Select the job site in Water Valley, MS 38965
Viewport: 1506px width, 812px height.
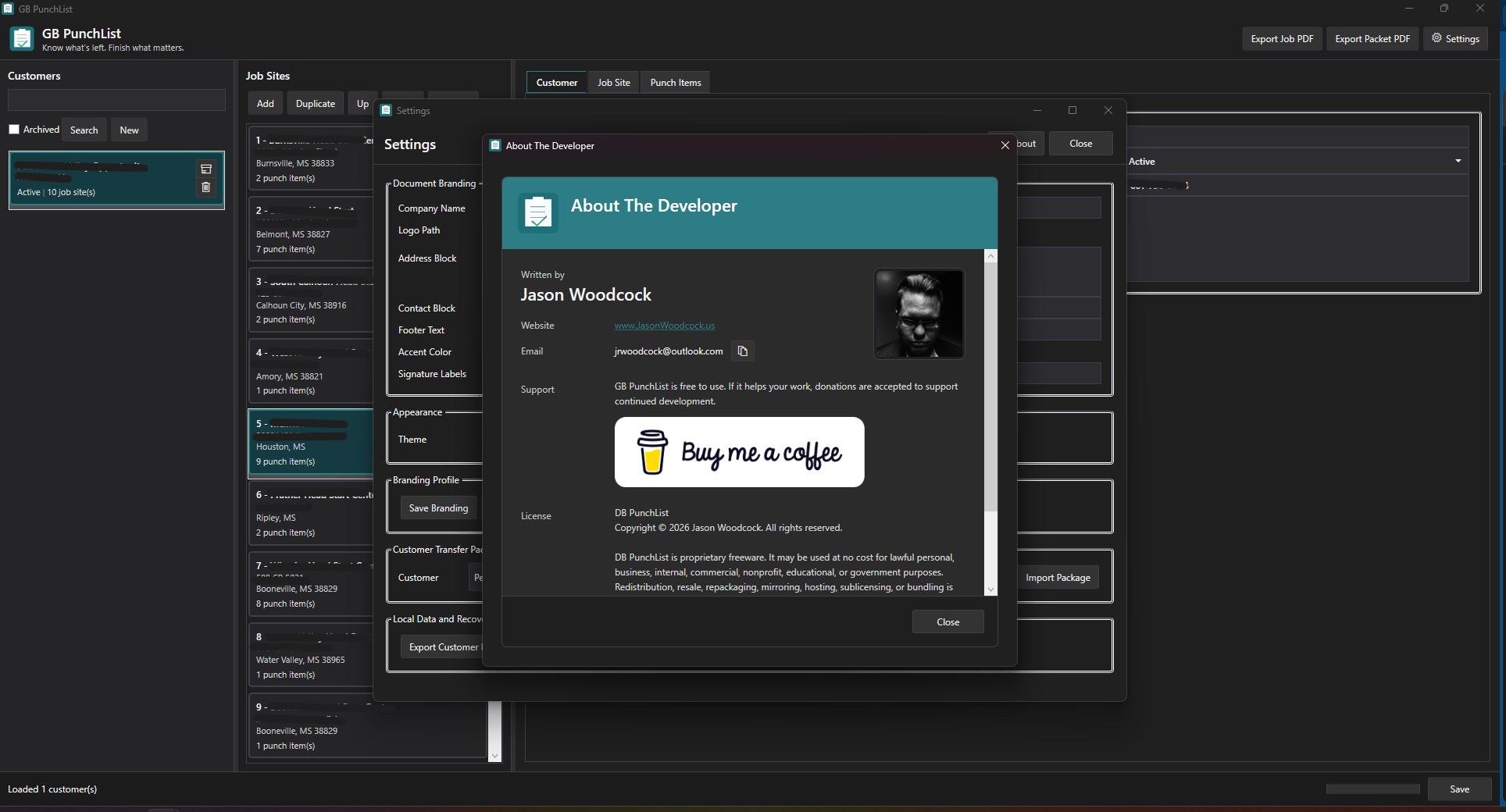click(311, 655)
